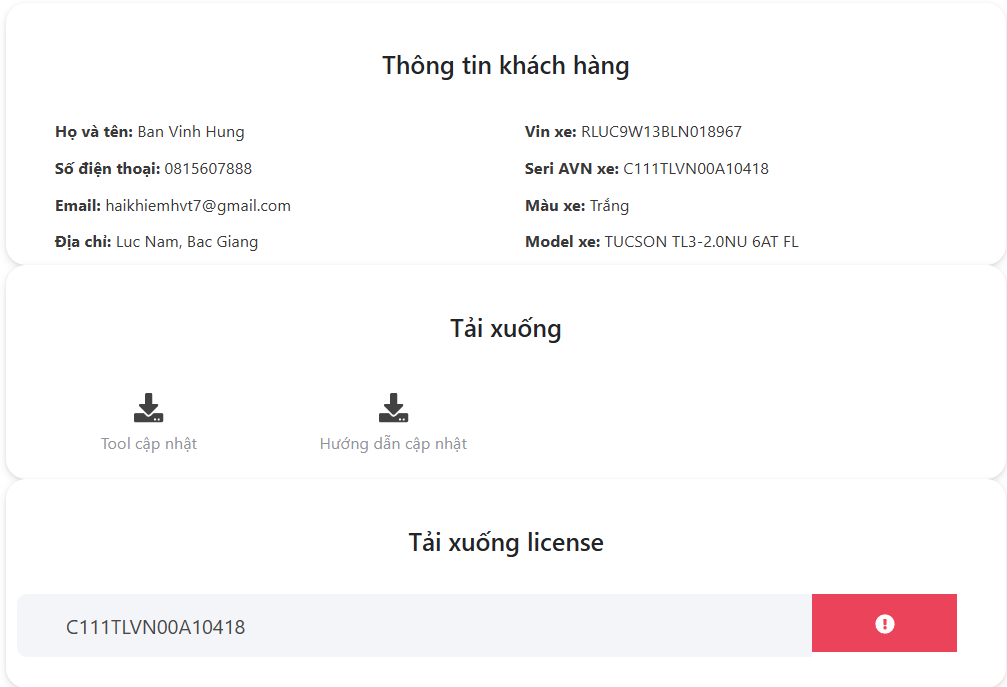
Task: Click the download icon above Hướng dẫn cập nhật
Action: 393,408
